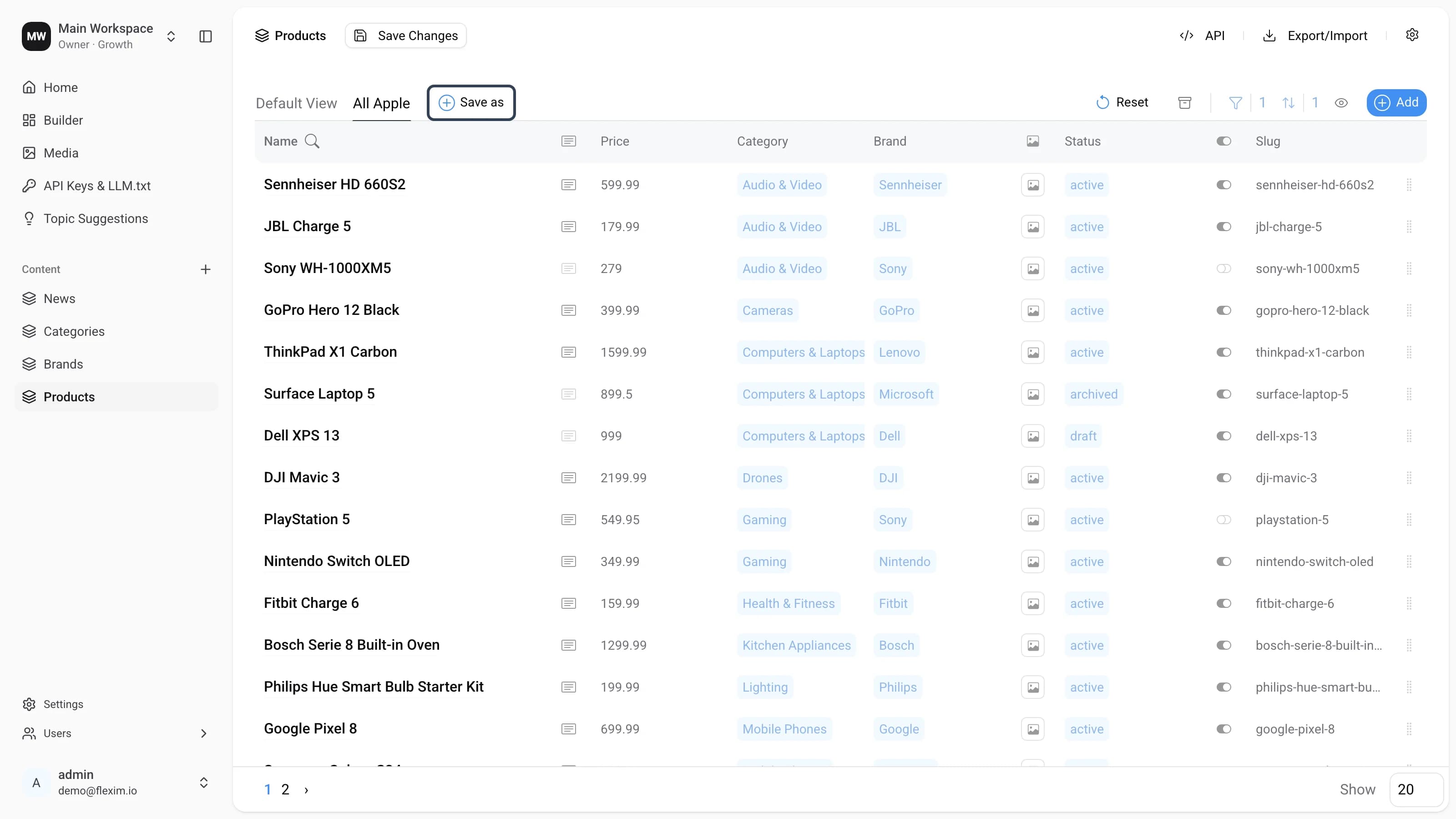Reset the current view
Viewport: 1456px width, 819px height.
point(1122,102)
